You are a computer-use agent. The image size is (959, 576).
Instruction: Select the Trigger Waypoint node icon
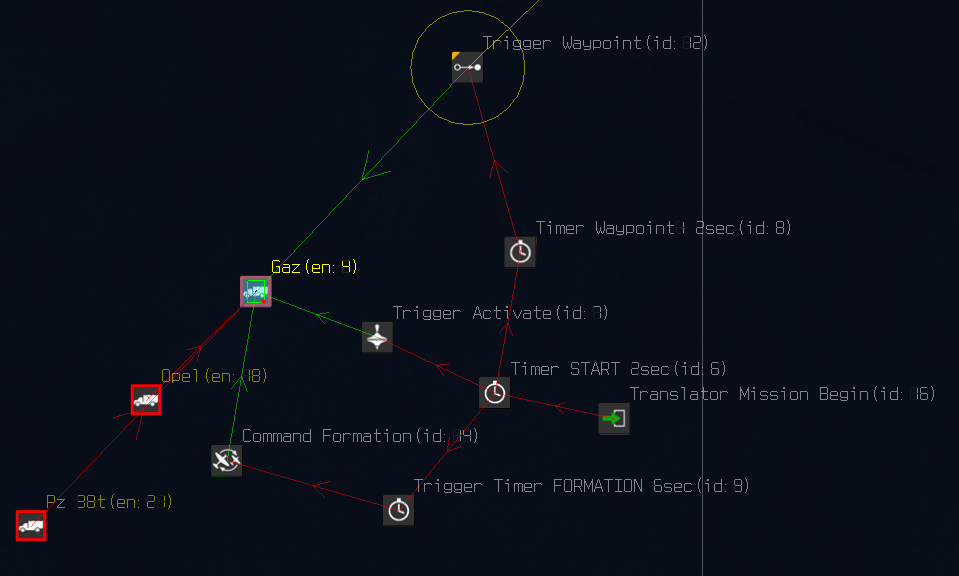(467, 67)
